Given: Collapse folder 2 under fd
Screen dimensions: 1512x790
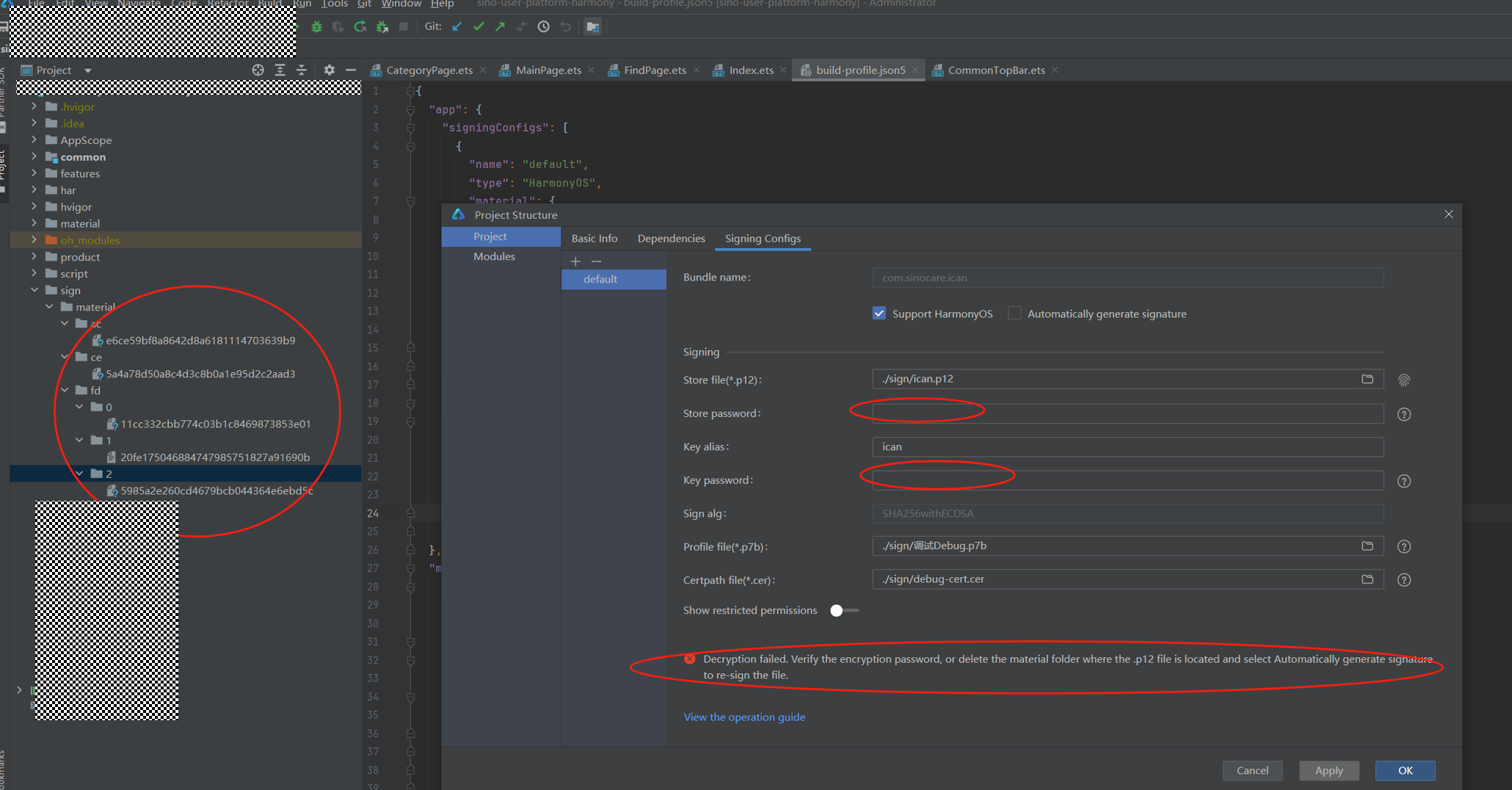Looking at the screenshot, I should 79,474.
